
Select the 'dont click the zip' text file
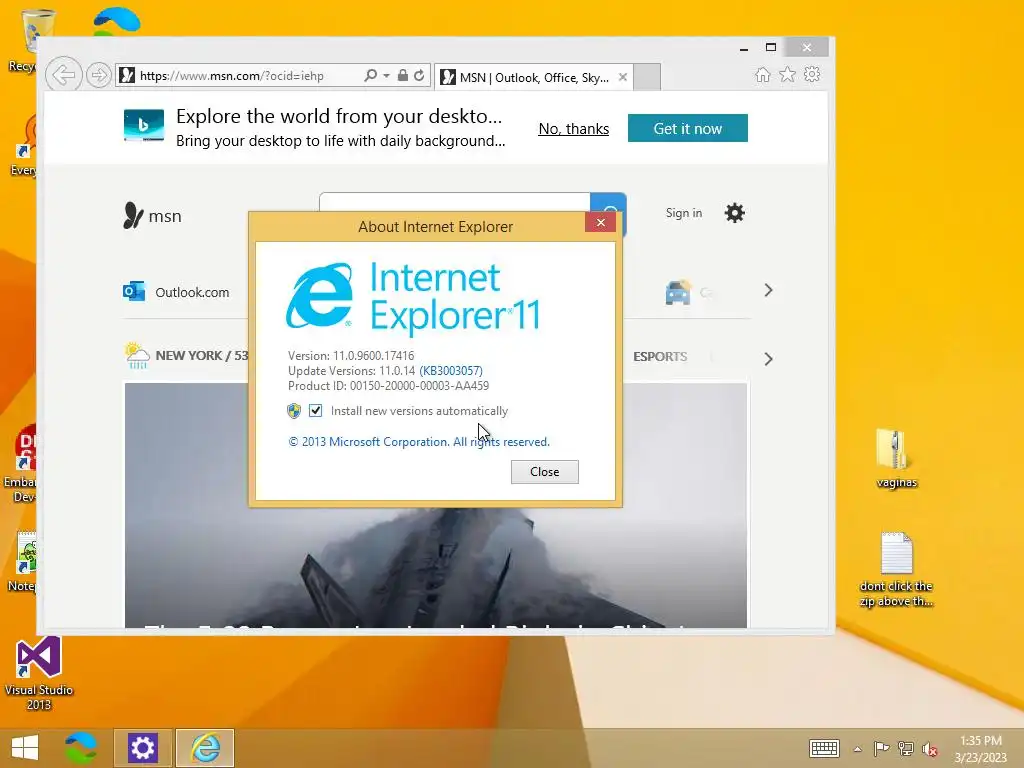click(x=896, y=569)
